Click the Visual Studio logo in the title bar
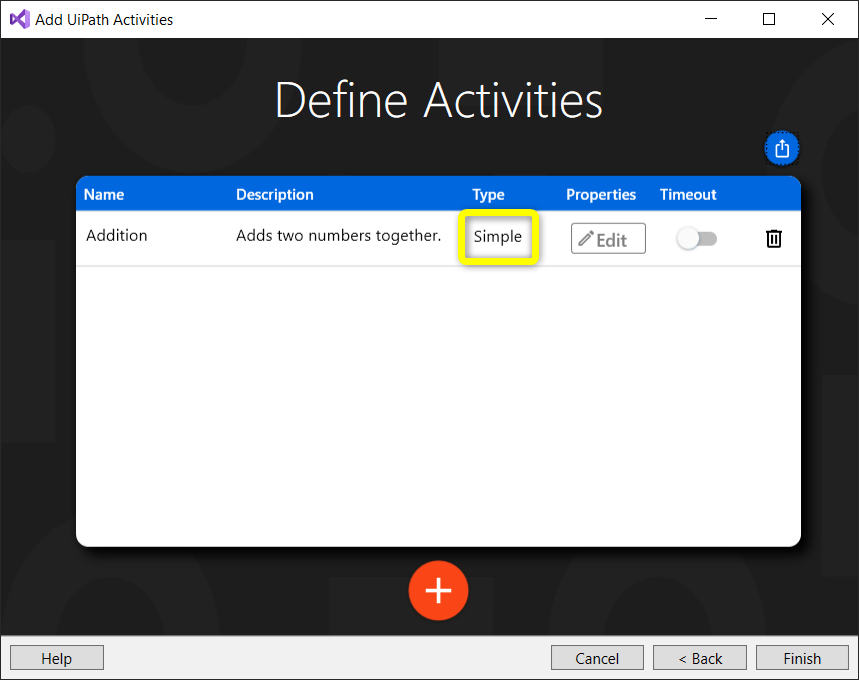 [19, 18]
